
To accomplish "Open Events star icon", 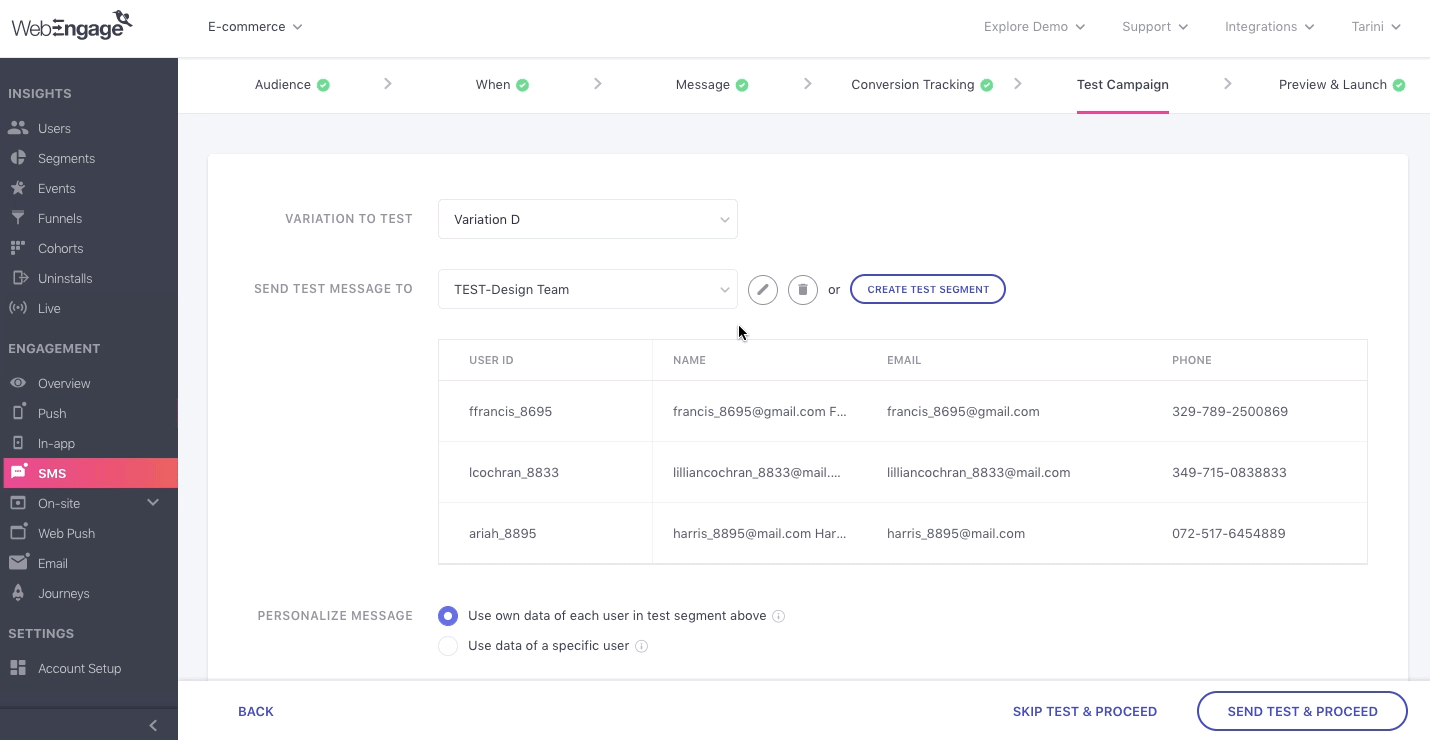I will tap(18, 188).
